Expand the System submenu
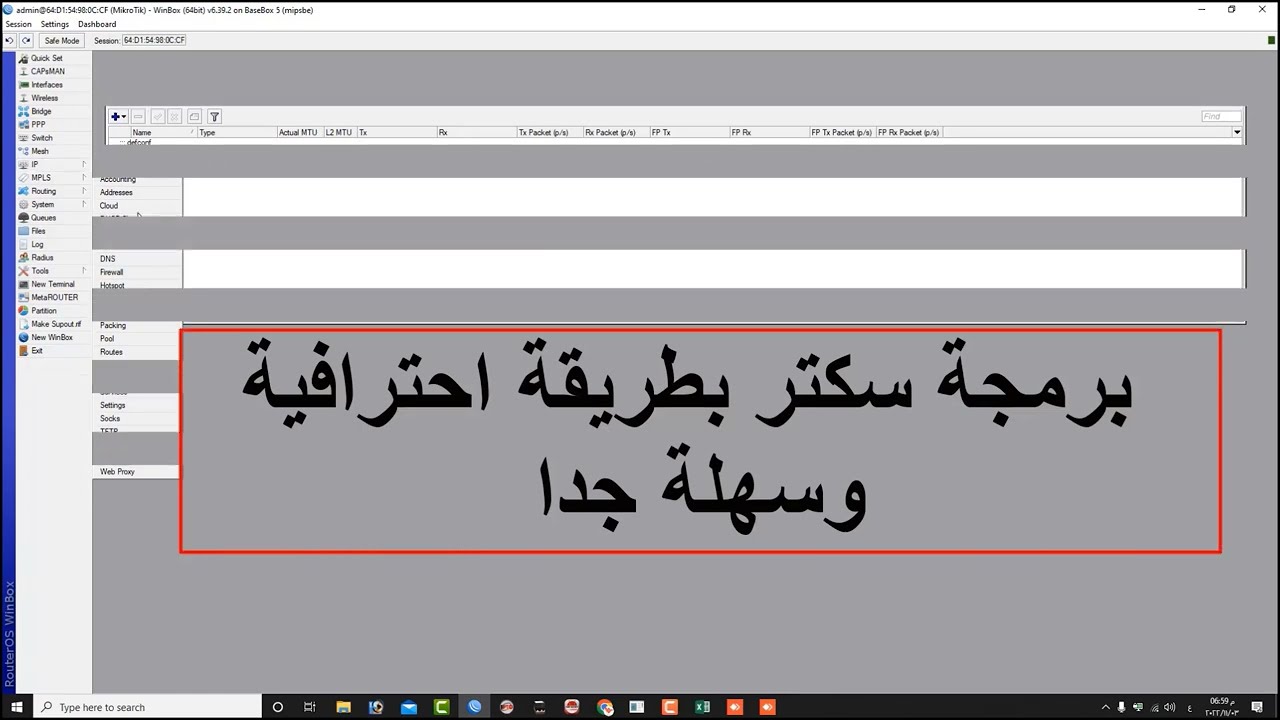 point(52,205)
